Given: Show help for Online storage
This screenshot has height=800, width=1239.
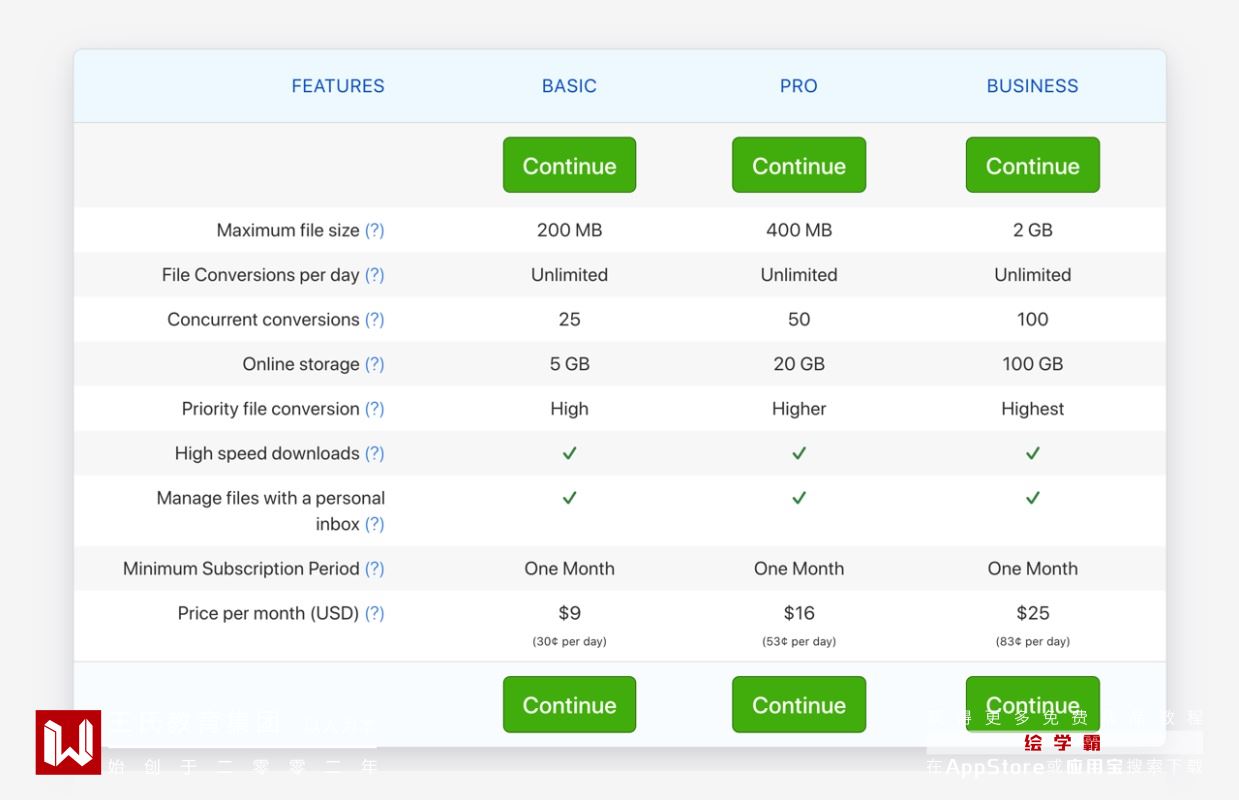Looking at the screenshot, I should (374, 364).
